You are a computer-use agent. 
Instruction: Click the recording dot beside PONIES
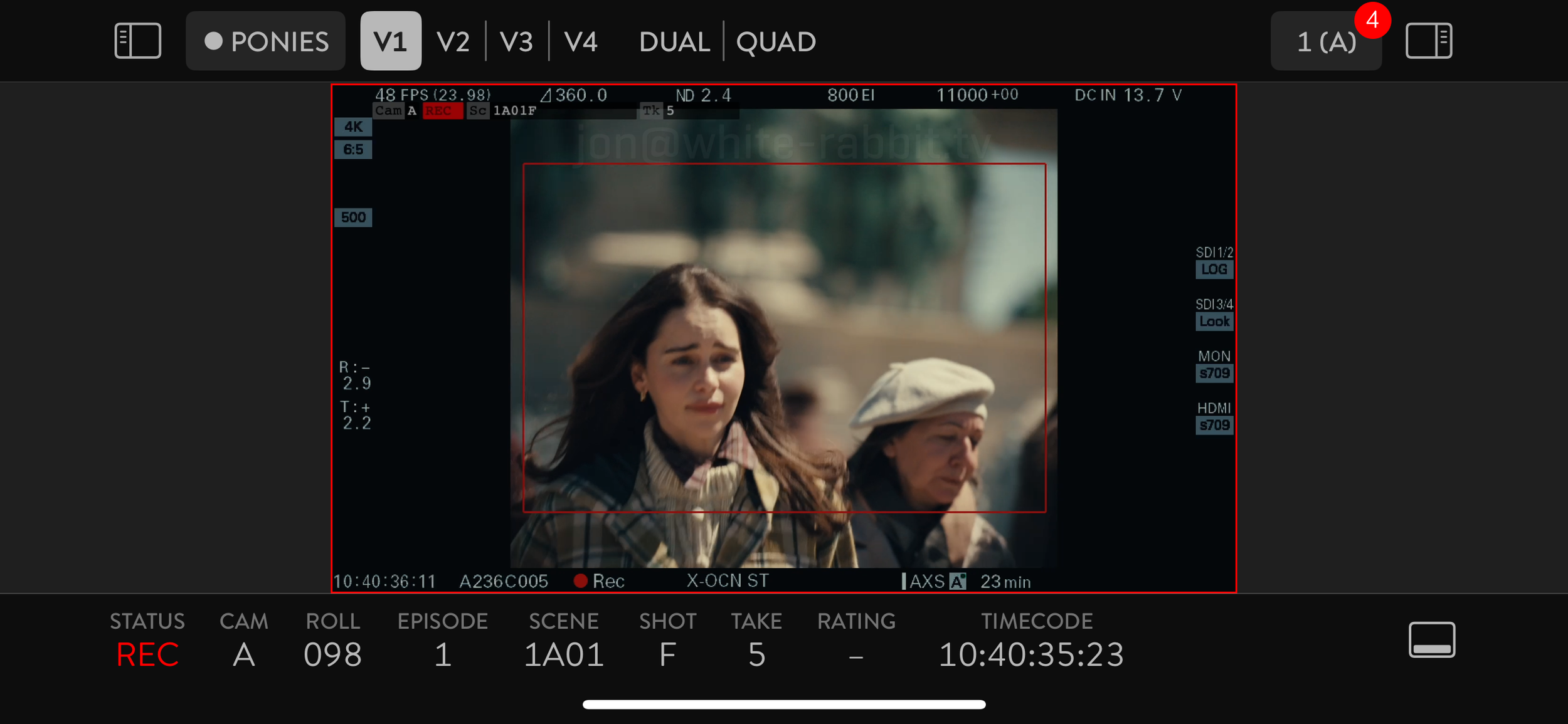coord(213,41)
